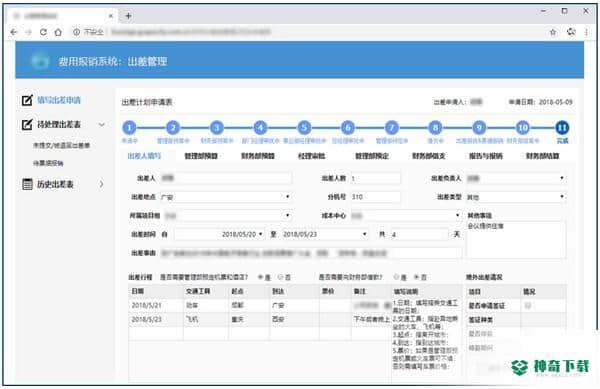Viewport: 600px width, 389px height.
Task: Switch to the 管理部预算 tab
Action: (x=201, y=156)
